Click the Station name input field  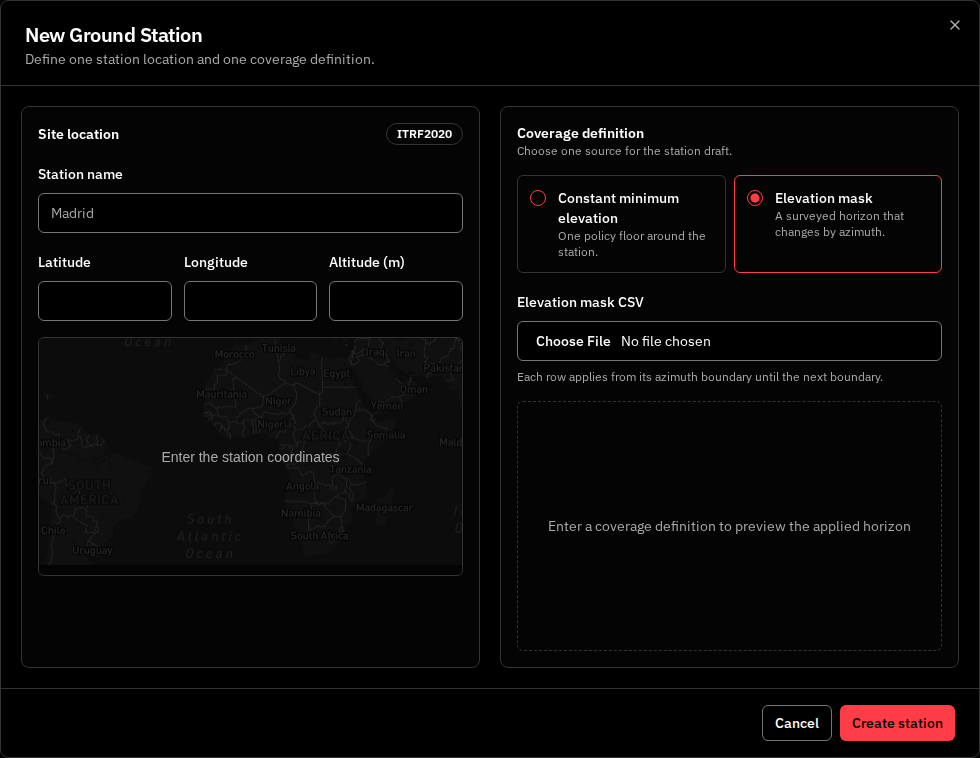pos(250,213)
